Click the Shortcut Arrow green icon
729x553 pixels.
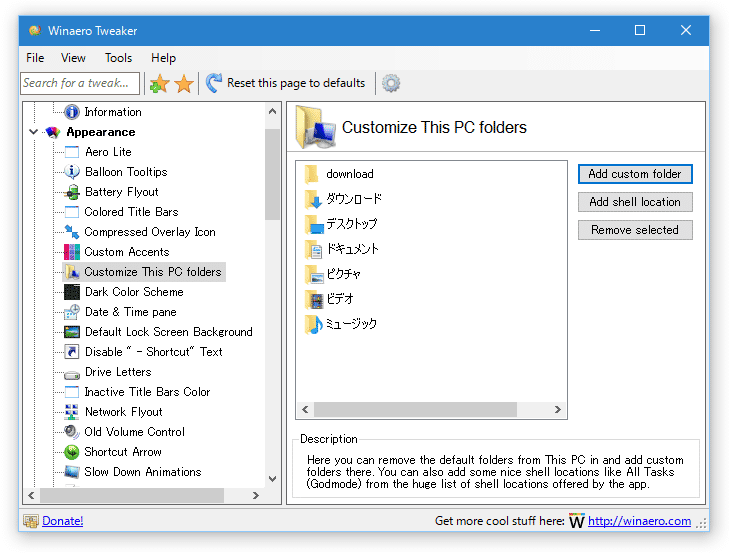pyautogui.click(x=72, y=452)
